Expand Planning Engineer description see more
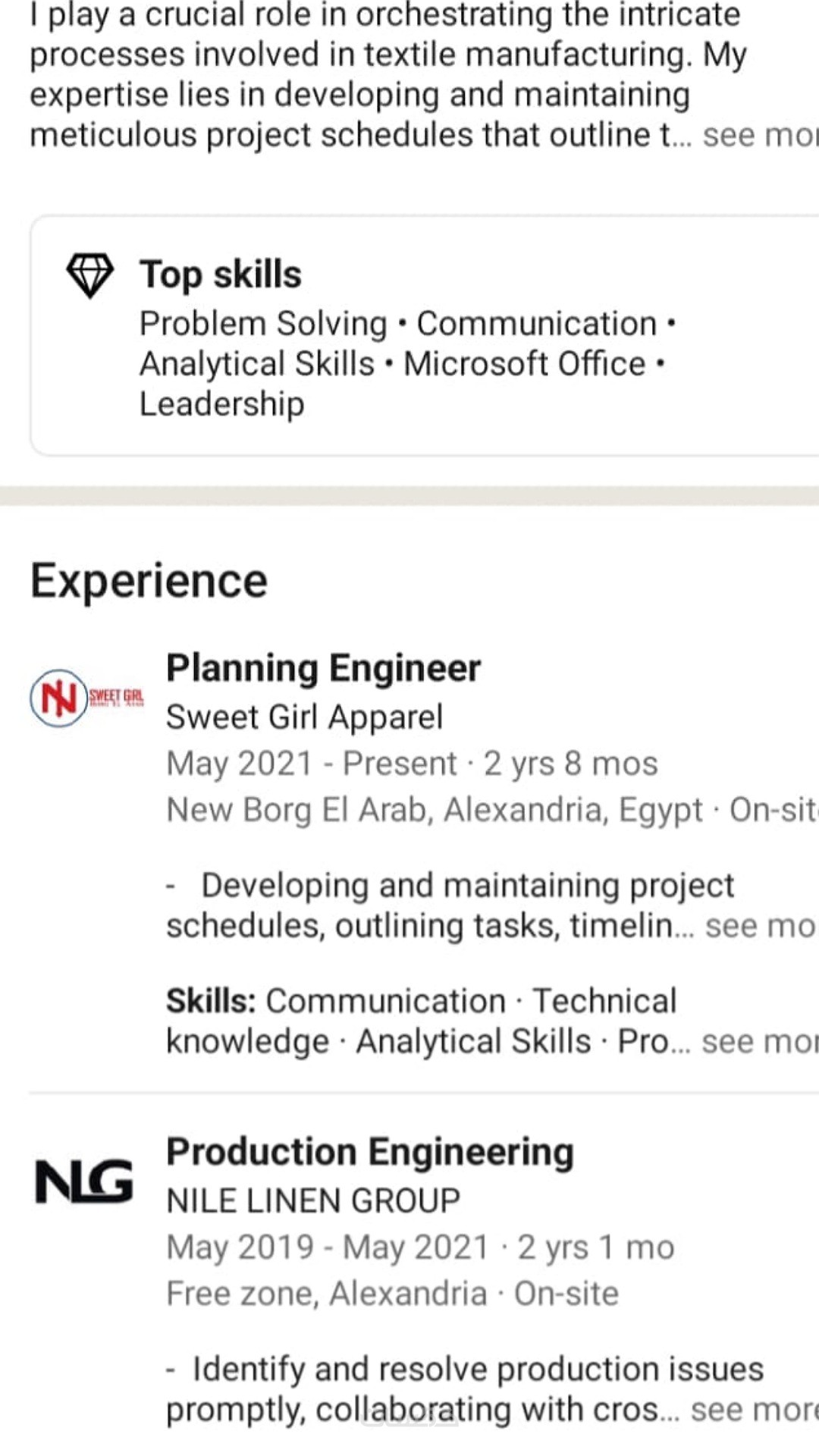The width and height of the screenshot is (819, 1456). [x=758, y=926]
